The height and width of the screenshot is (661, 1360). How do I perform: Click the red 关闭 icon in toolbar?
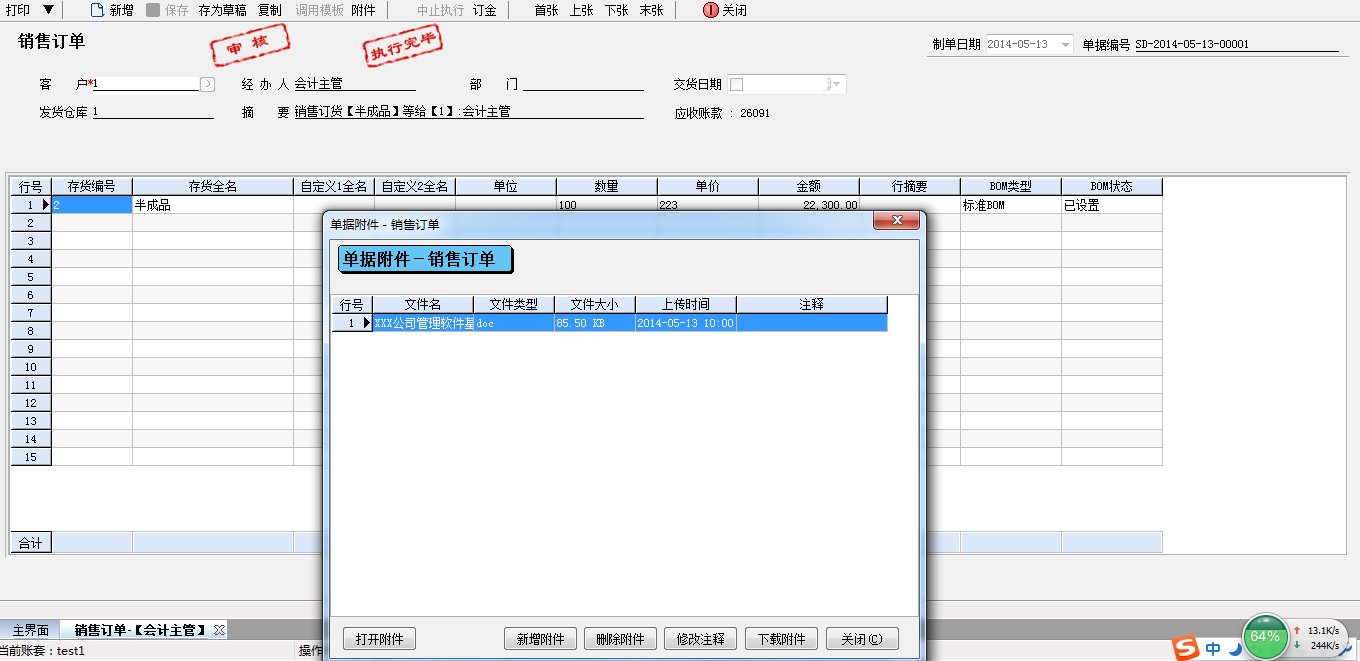[710, 10]
